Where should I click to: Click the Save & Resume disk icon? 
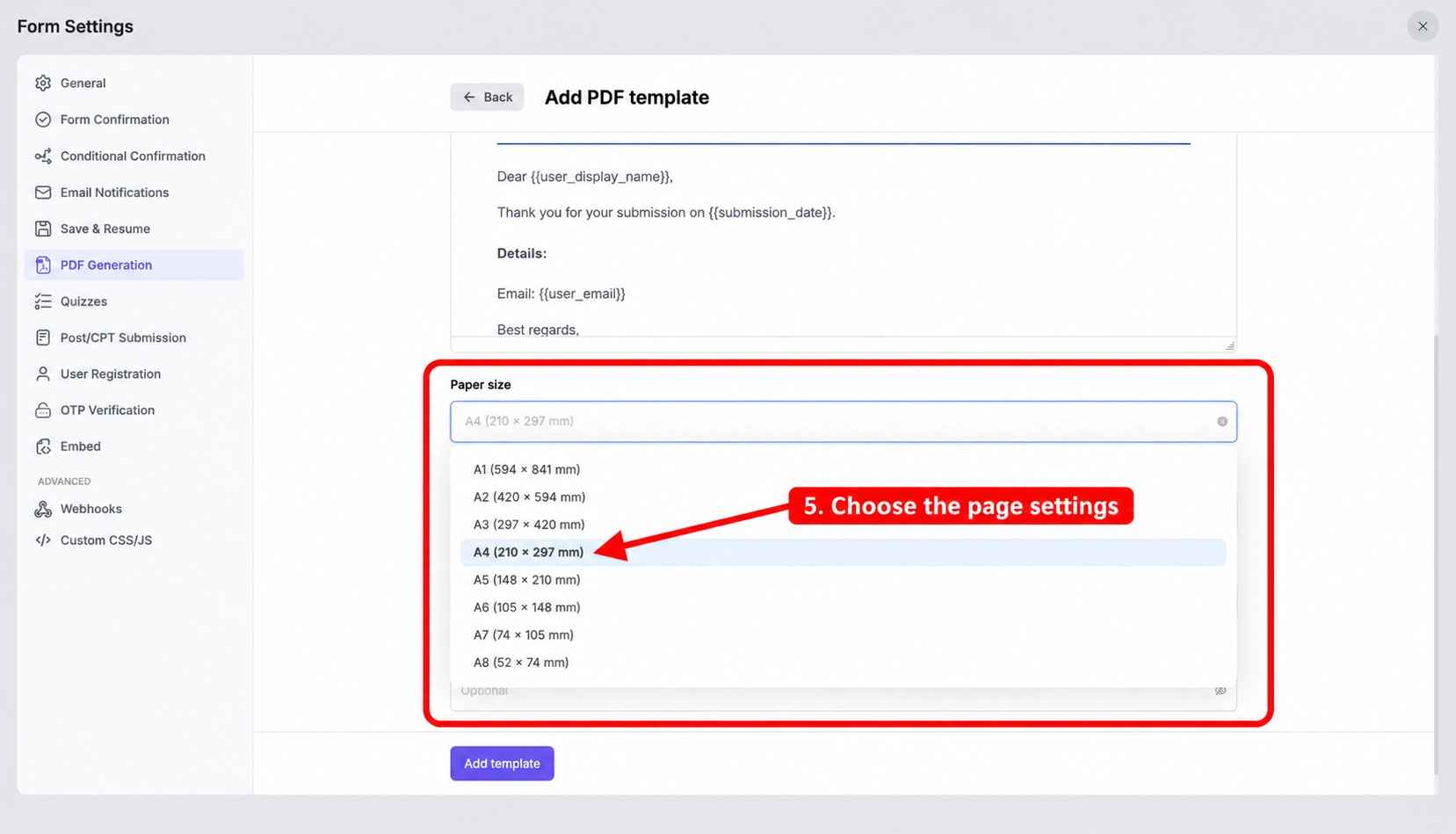coord(43,228)
